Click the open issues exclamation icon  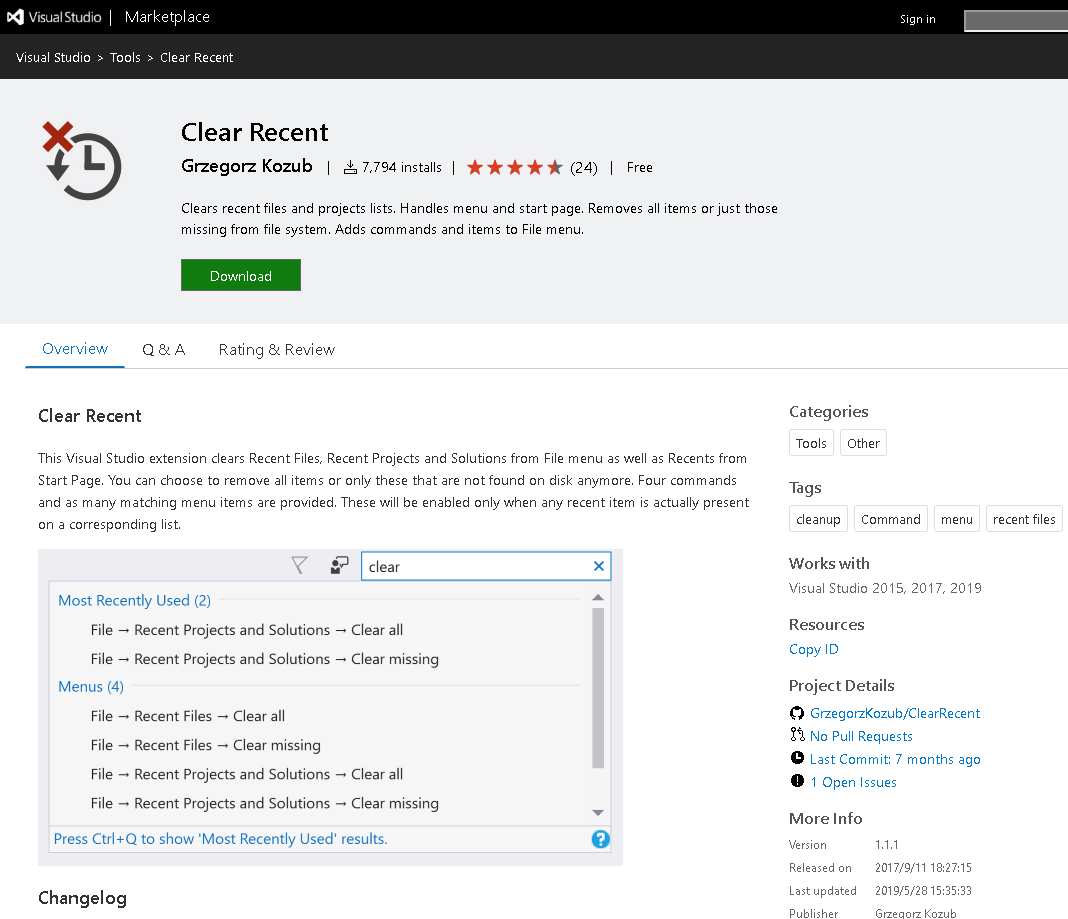797,781
